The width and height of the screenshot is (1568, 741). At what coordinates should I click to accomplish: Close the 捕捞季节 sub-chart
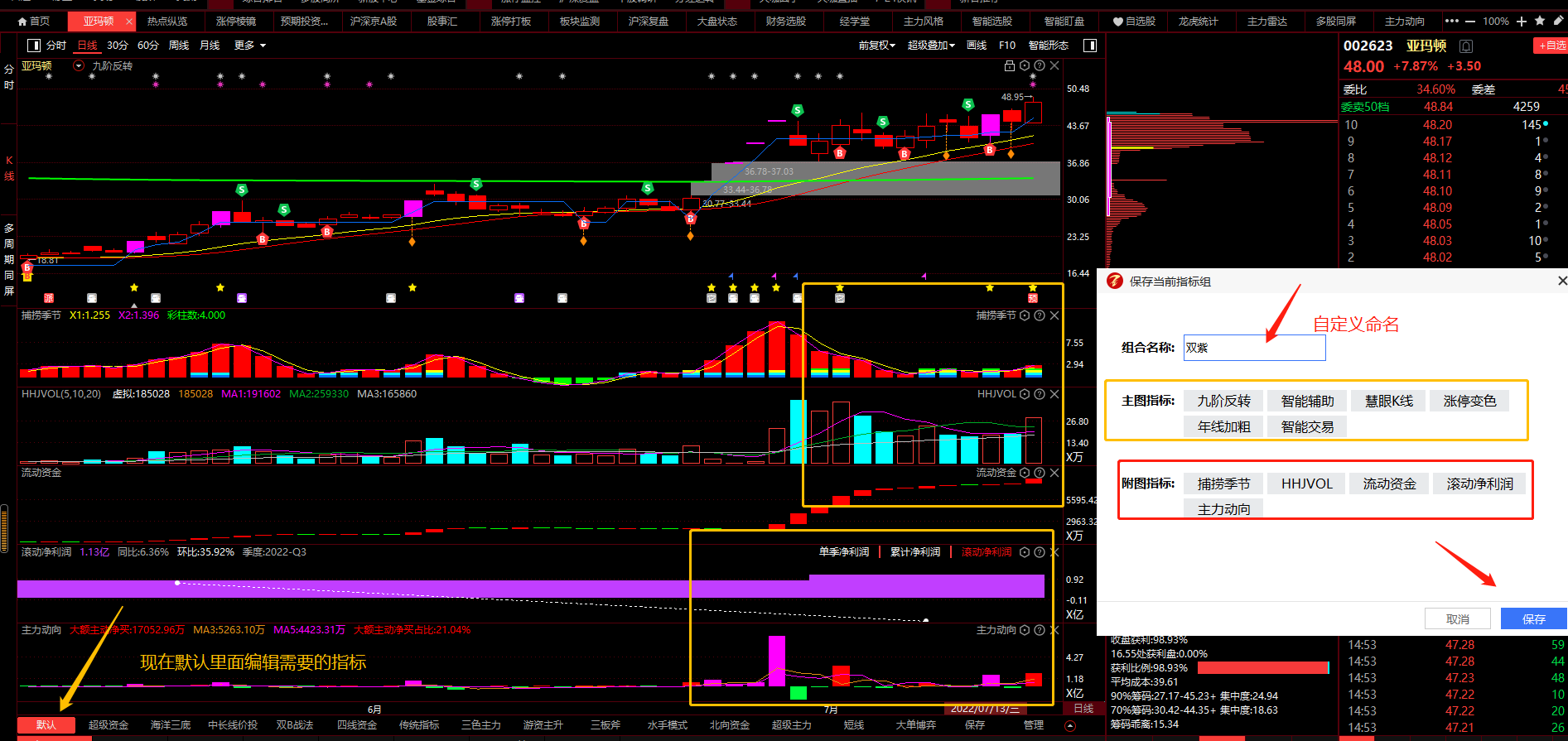1054,315
